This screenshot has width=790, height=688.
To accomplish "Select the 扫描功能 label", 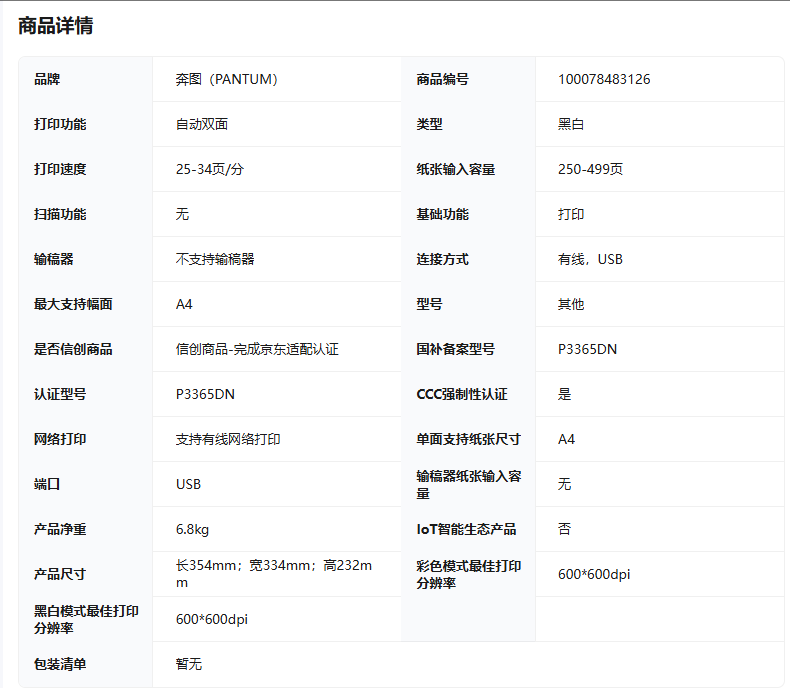I will tap(60, 214).
